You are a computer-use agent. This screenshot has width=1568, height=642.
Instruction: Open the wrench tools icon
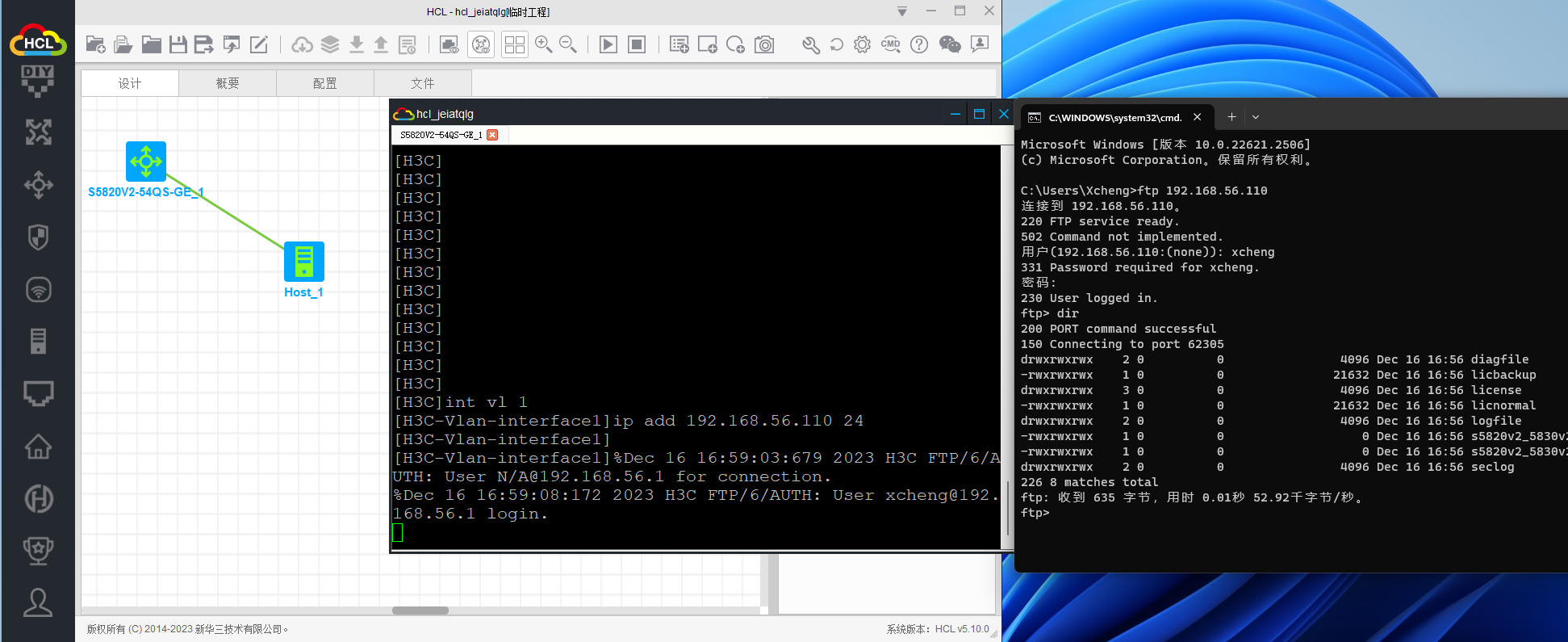coord(811,44)
